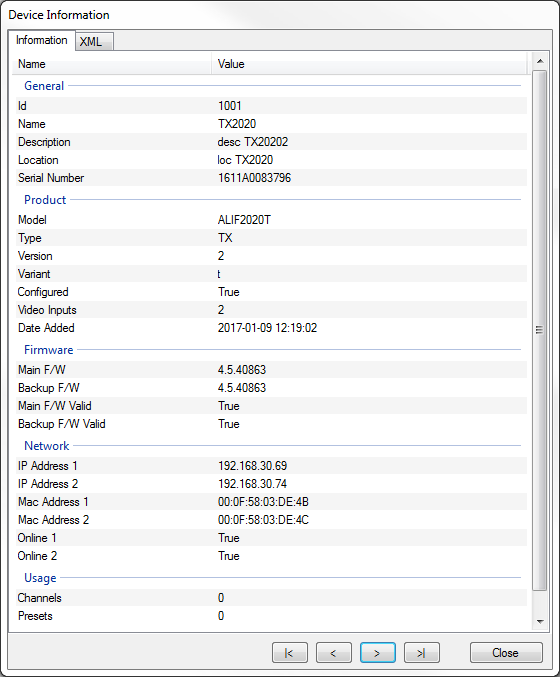The image size is (560, 677).
Task: Go to the previous device record
Action: click(x=333, y=652)
